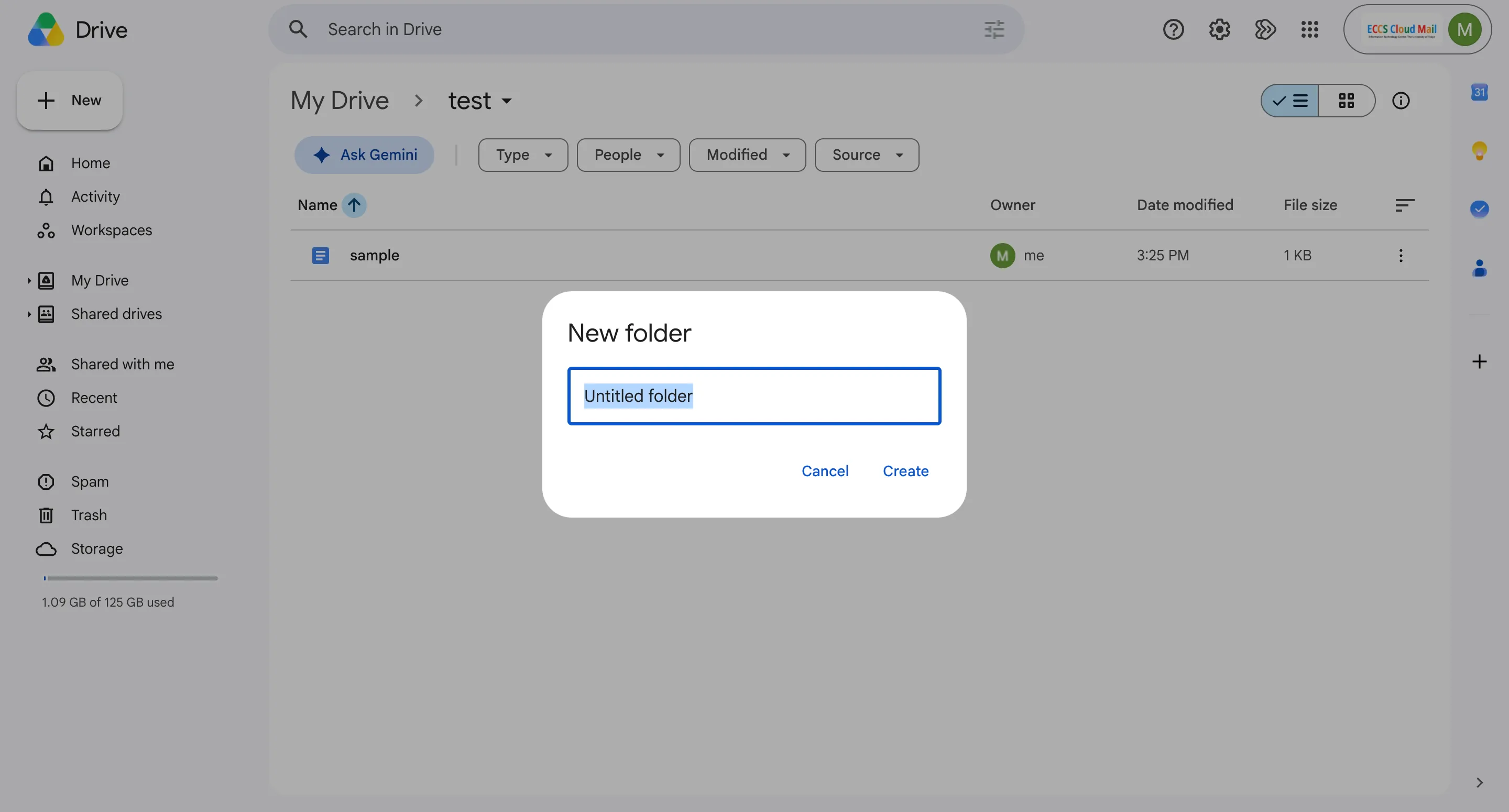Open Workspaces in sidebar
The image size is (1509, 812).
coord(111,231)
